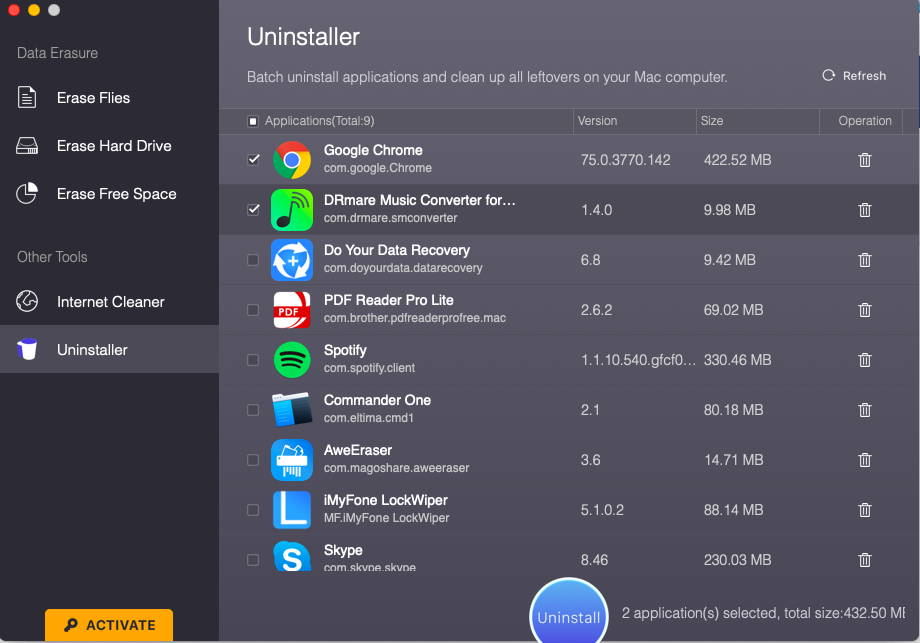Click the Erase Files document icon in sidebar

coord(27,97)
